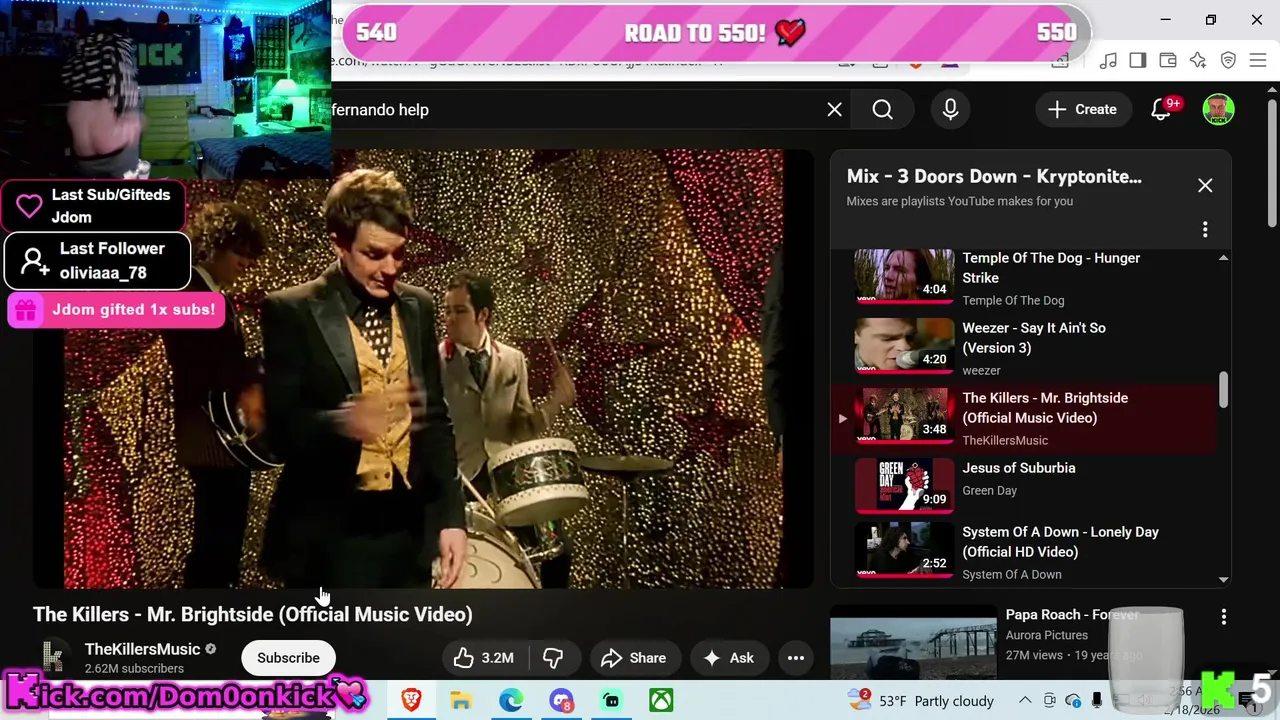Open the weather widget showing 53°F
This screenshot has width=1280, height=720.
(920, 701)
